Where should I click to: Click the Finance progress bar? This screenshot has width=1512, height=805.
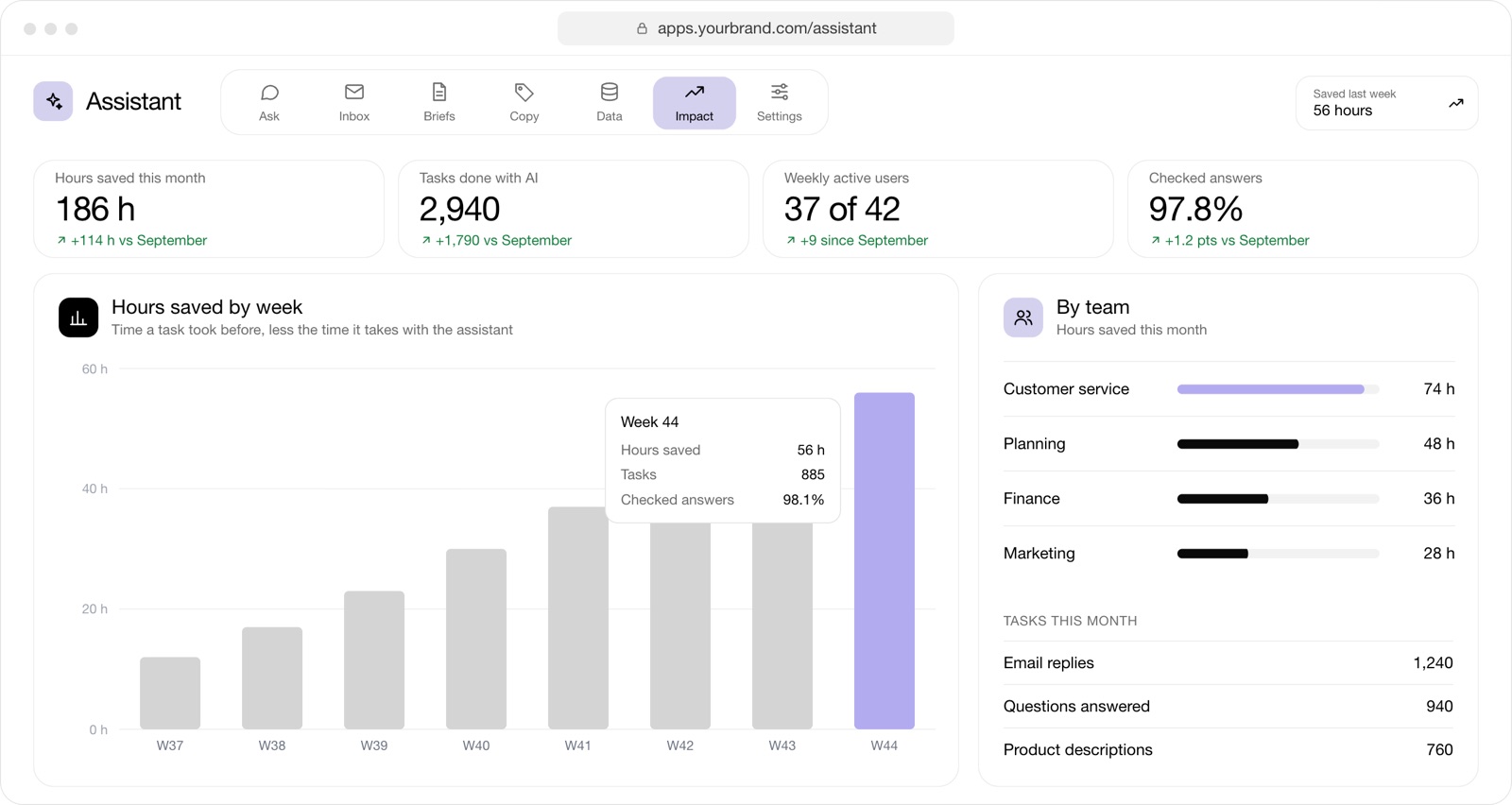click(x=1279, y=499)
